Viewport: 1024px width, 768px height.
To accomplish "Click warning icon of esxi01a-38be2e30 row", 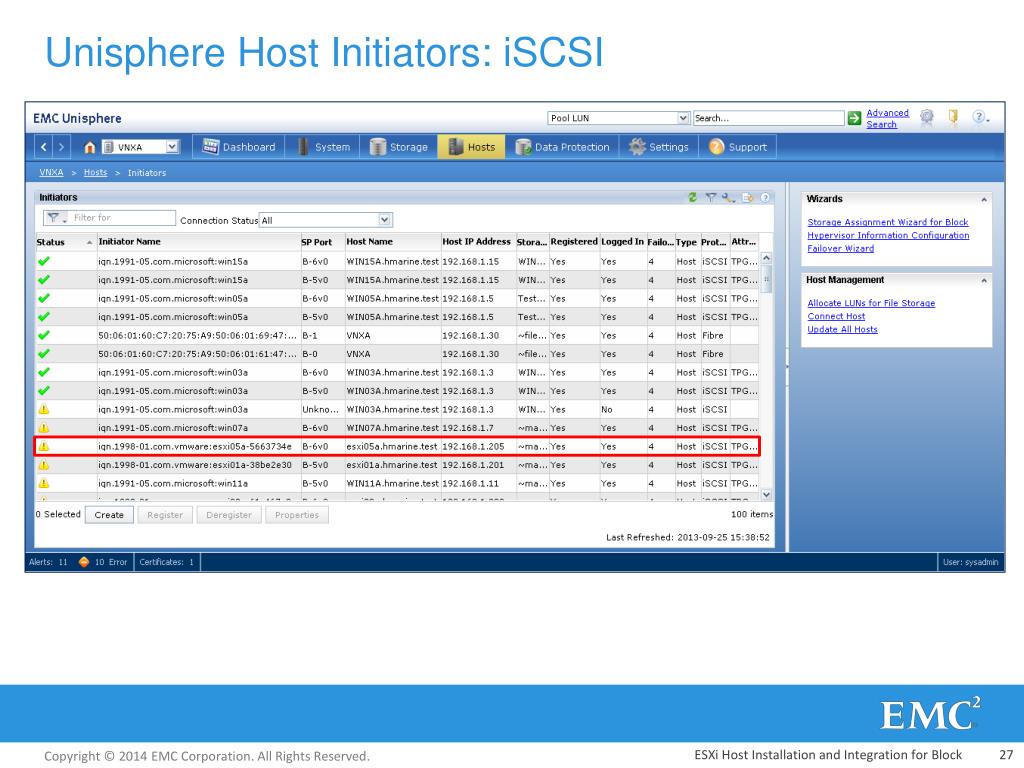I will pyautogui.click(x=44, y=465).
